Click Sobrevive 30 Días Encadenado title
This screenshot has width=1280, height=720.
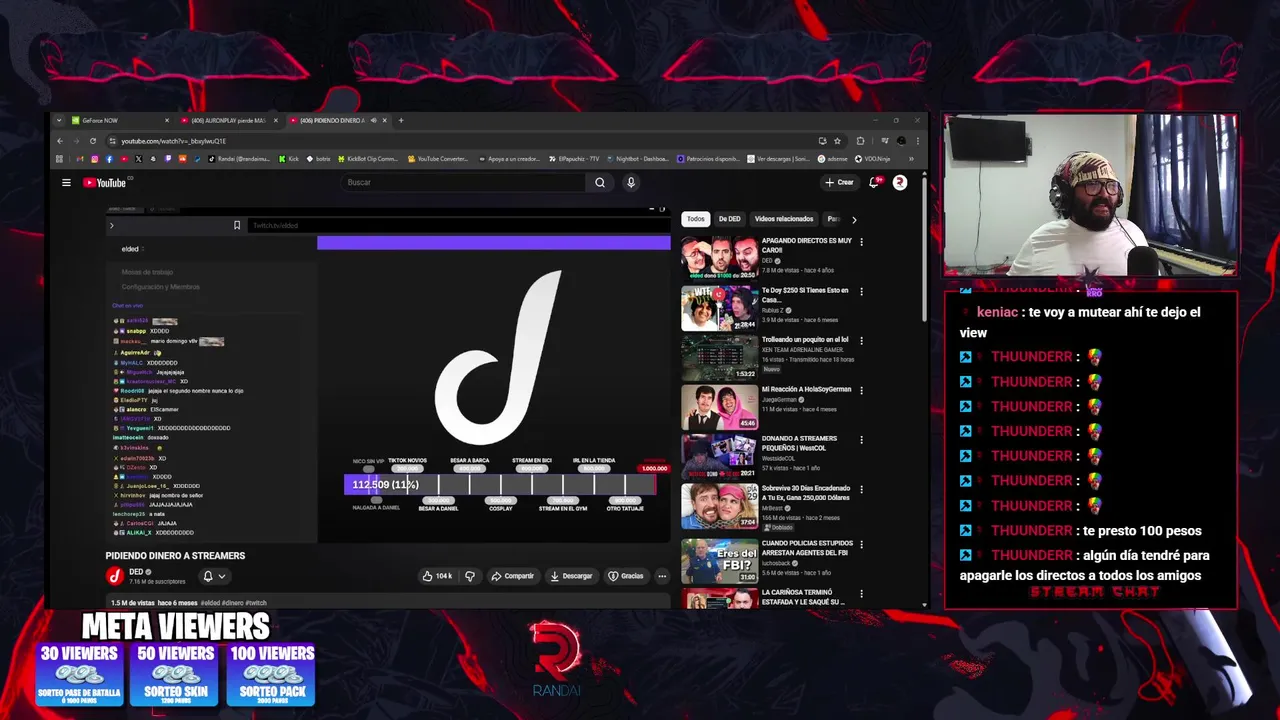[805, 492]
